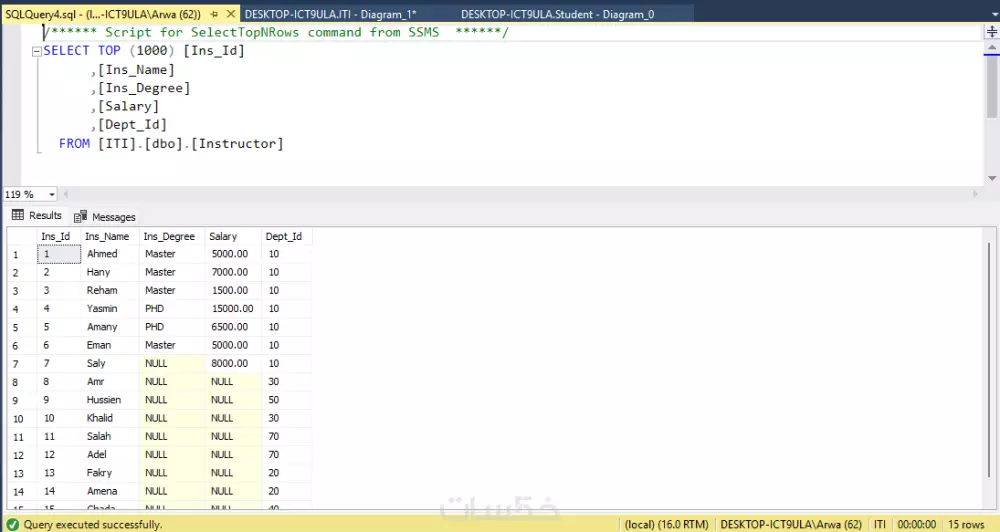Place cursor on the SELECT keyword
The width and height of the screenshot is (1000, 532).
click(x=66, y=50)
